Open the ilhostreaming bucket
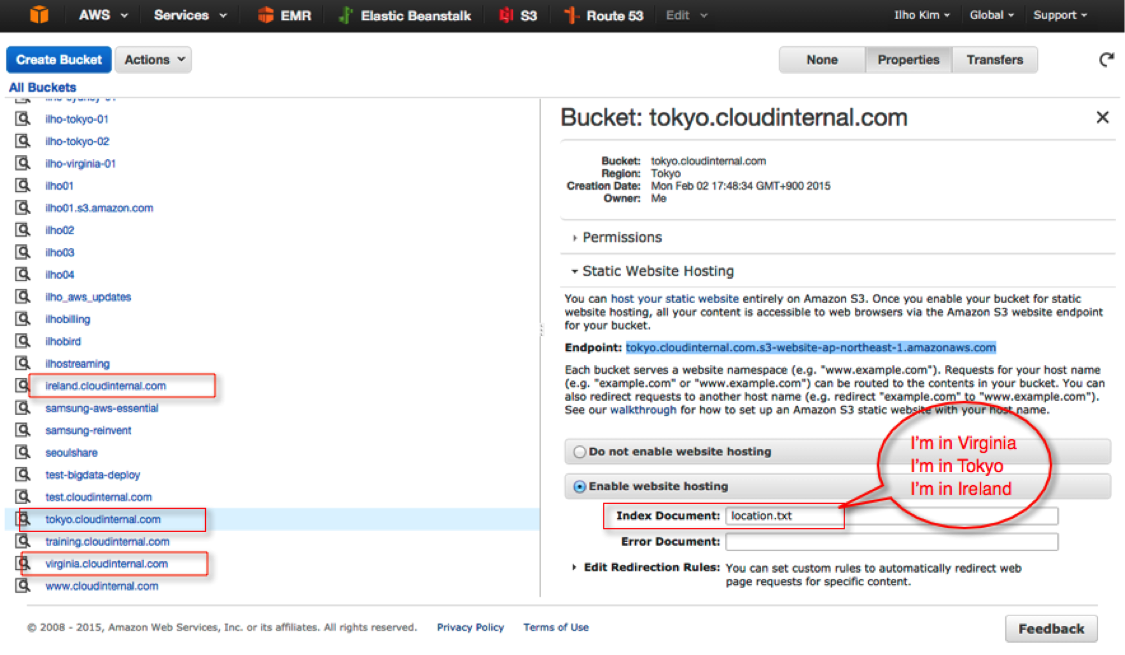Image resolution: width=1125 pixels, height=655 pixels. point(77,363)
